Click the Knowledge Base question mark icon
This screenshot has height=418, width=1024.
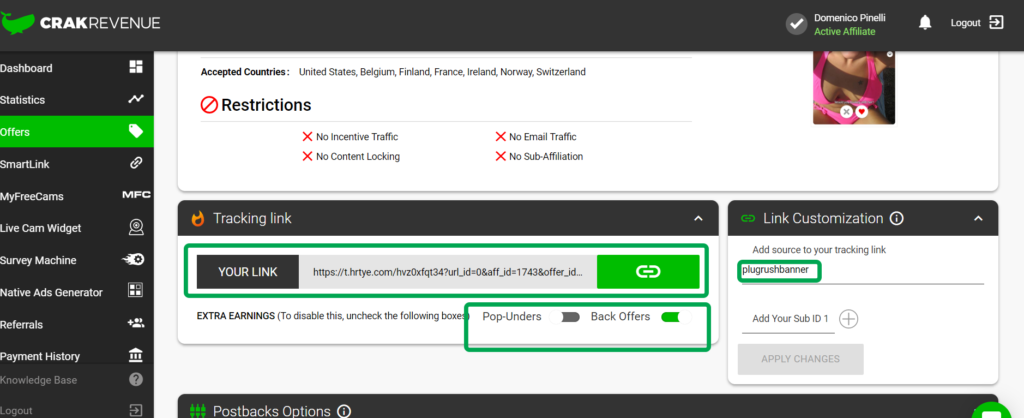[136, 379]
